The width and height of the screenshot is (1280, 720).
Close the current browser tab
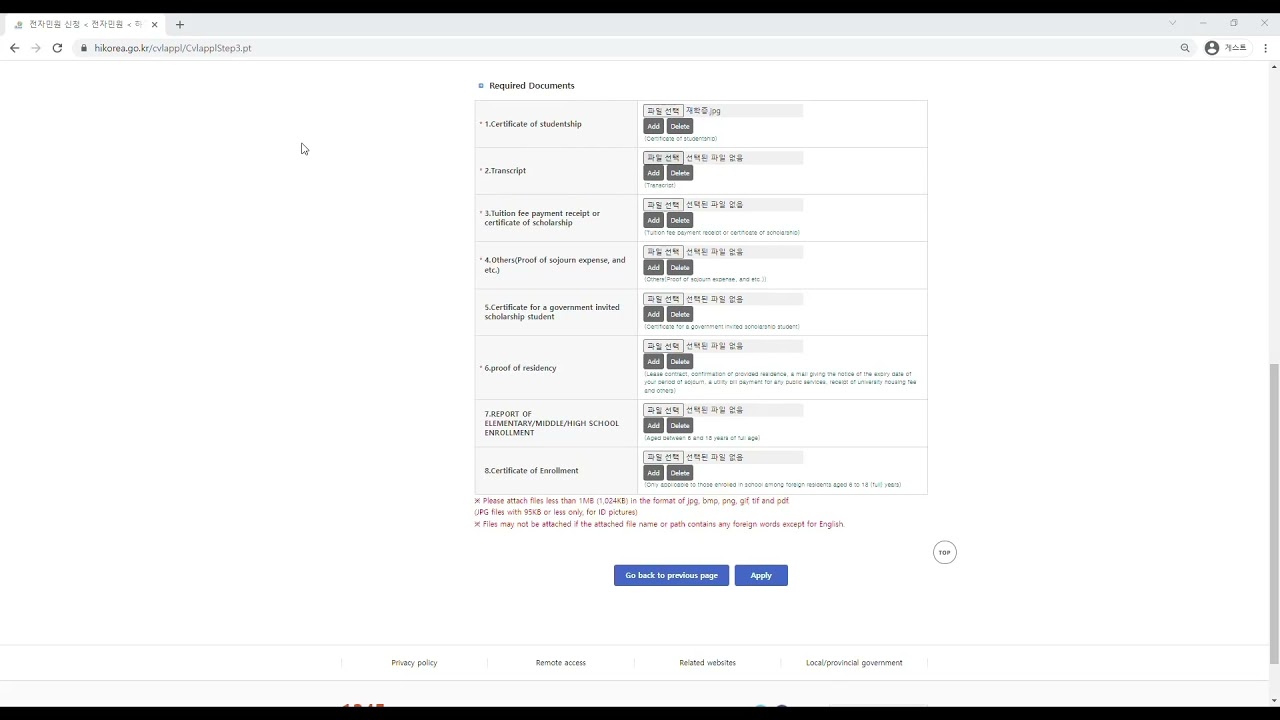coord(155,24)
